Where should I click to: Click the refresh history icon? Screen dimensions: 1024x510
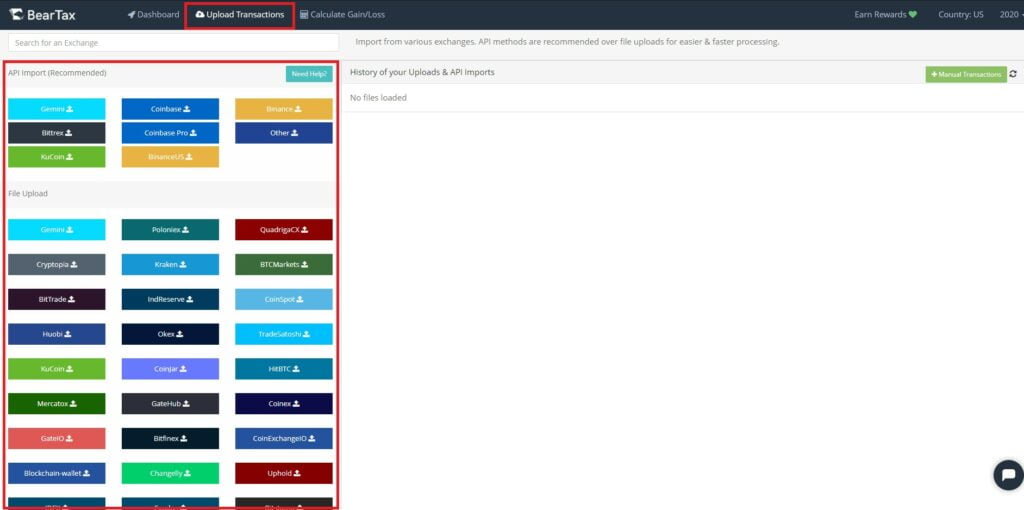(x=1013, y=74)
